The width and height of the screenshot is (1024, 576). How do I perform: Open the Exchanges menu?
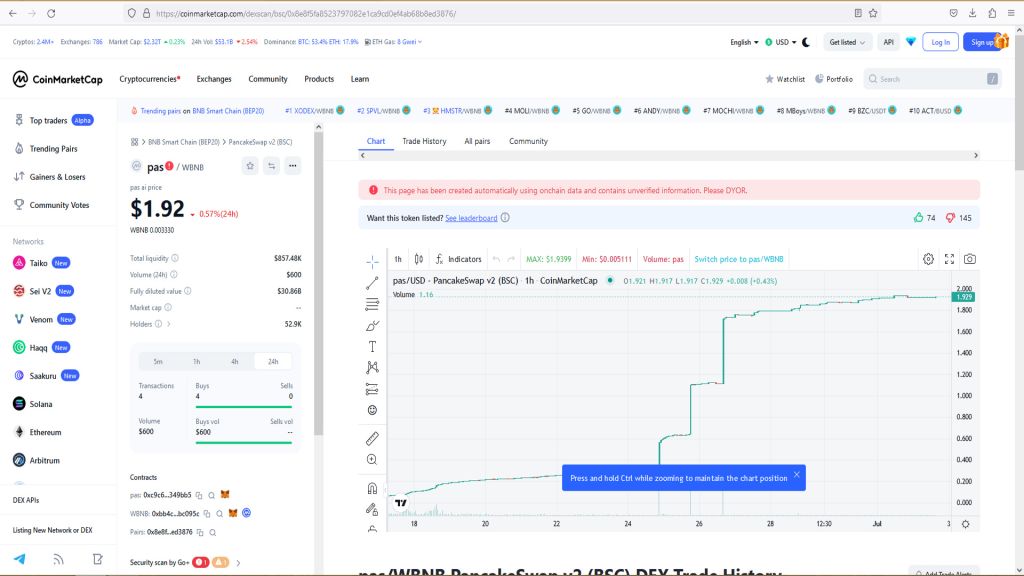click(x=214, y=79)
